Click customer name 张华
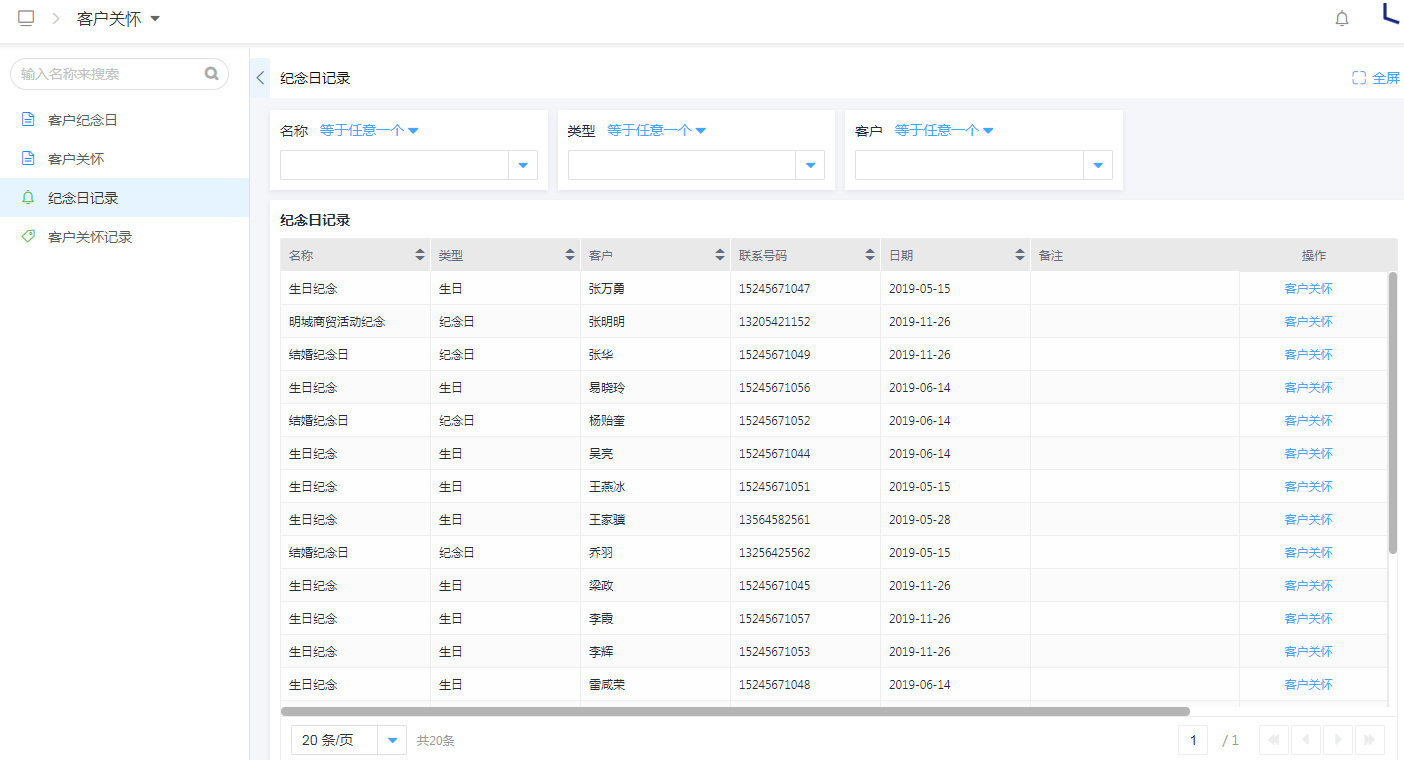Viewport: 1404px width, 760px height. point(601,355)
